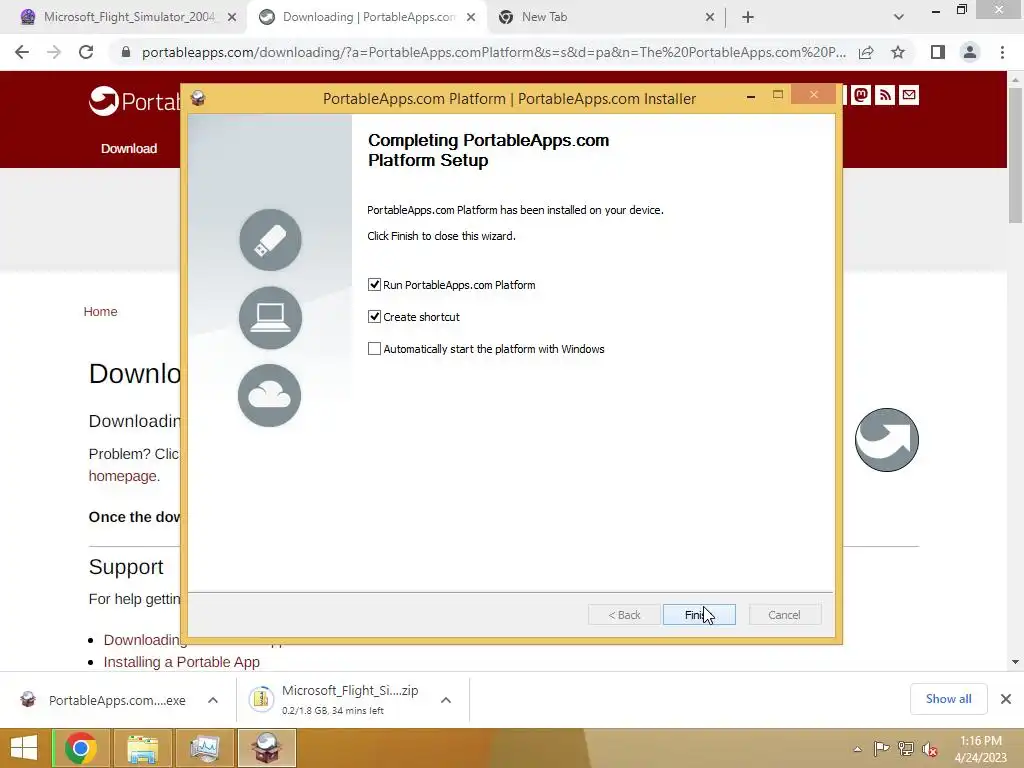
Task: Click the PortableApps installer taskbar icon
Action: pyautogui.click(x=266, y=748)
